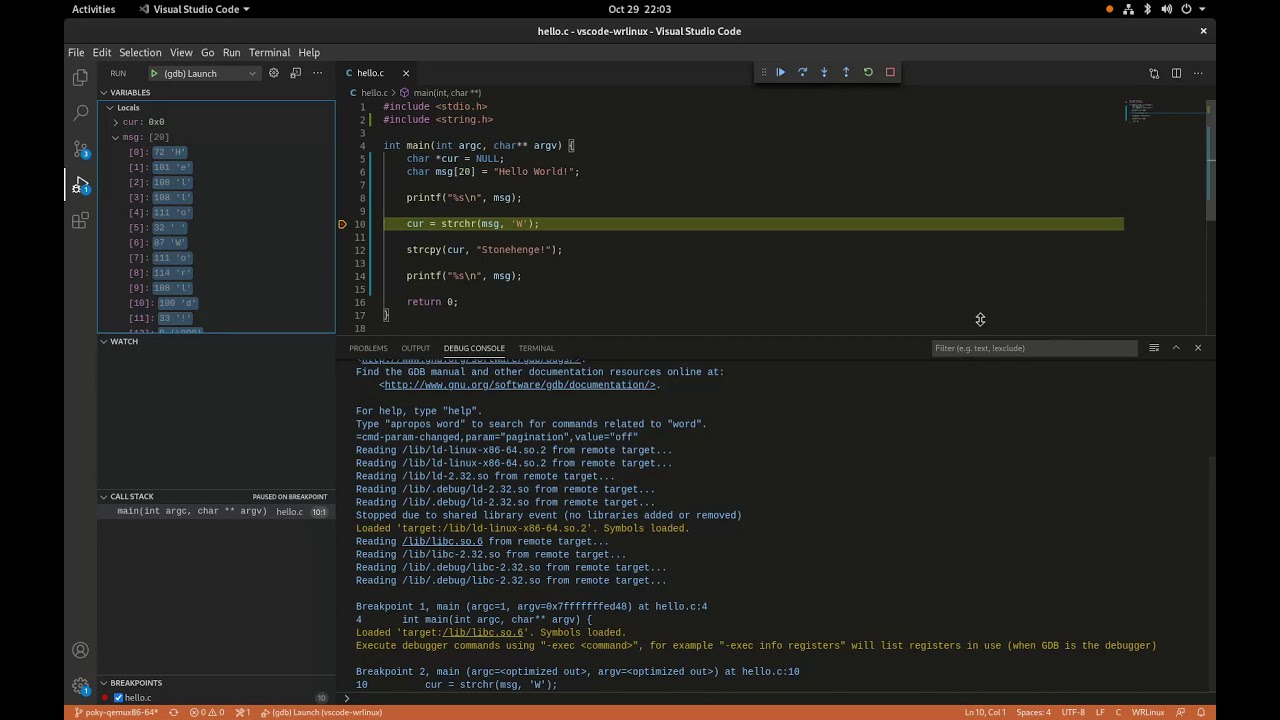Open more actions in Run panel header

(318, 73)
